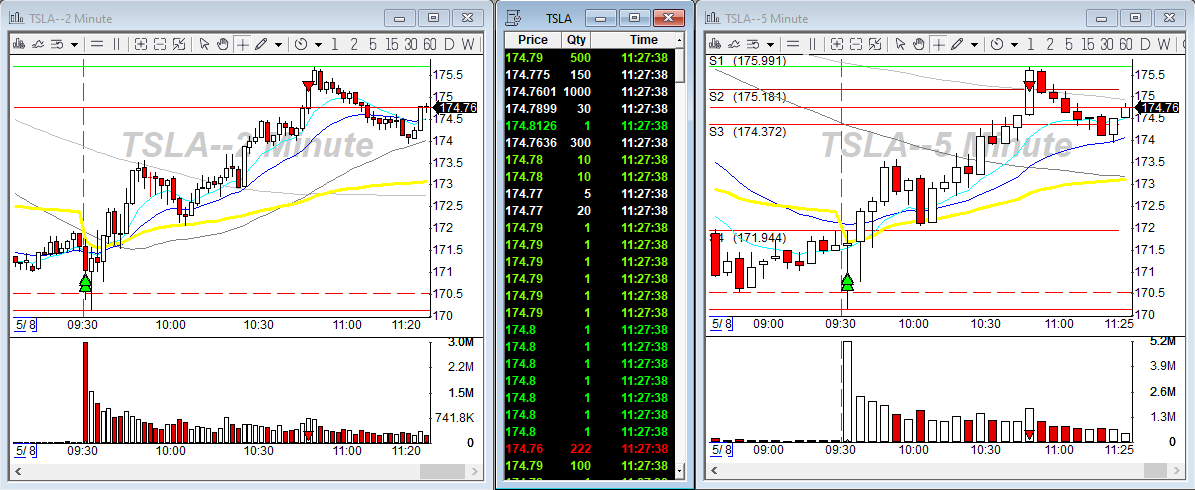Click vertical scrollbar in TSLA time and sales

[x=681, y=256]
